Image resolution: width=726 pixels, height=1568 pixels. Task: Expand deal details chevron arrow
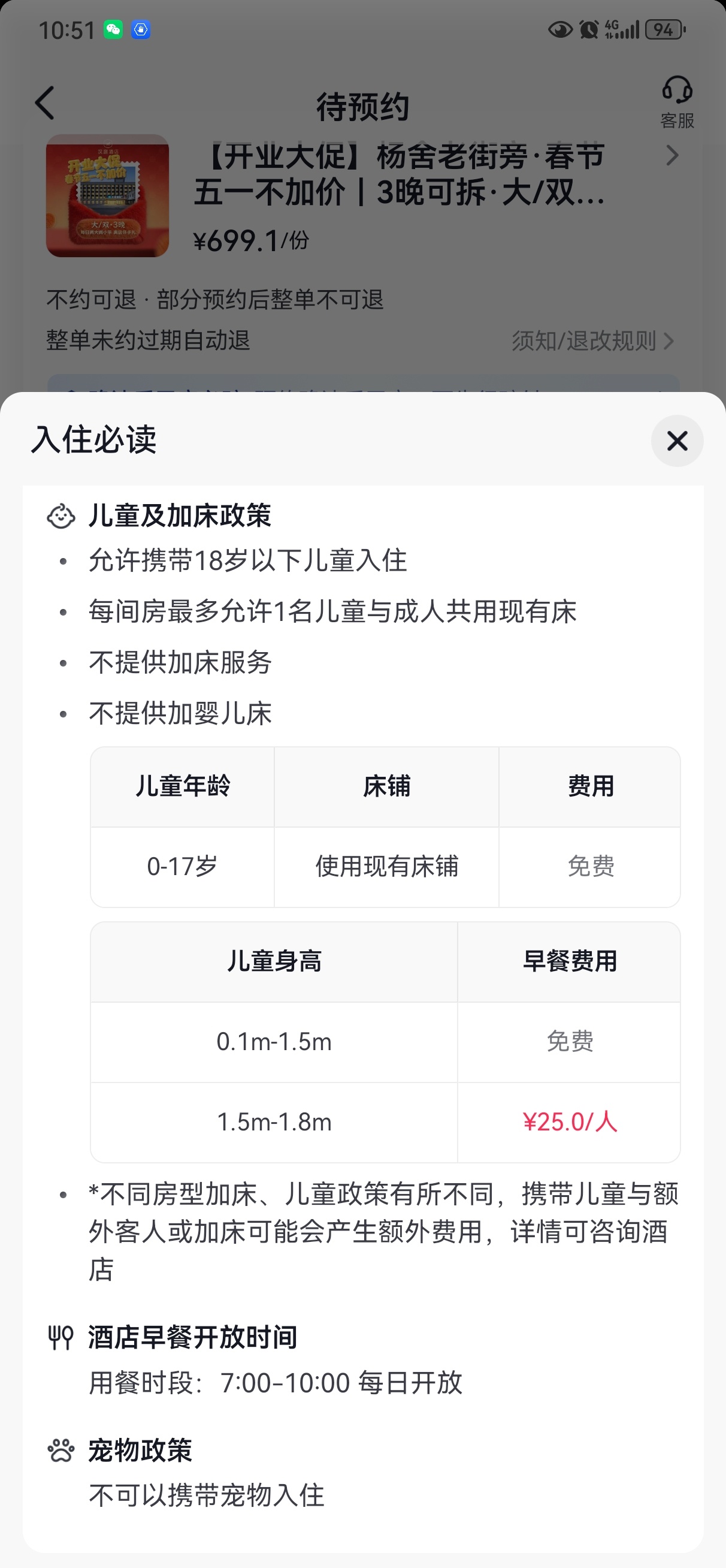(672, 156)
